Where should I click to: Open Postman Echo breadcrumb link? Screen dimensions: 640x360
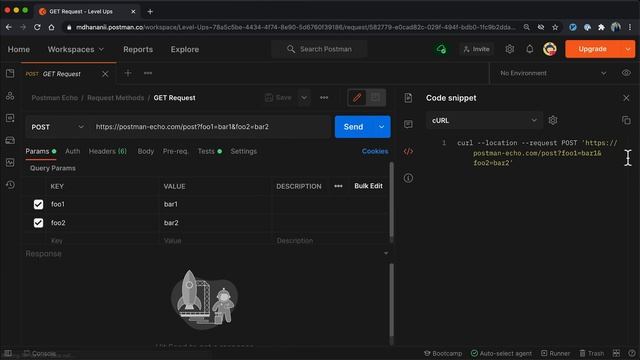(x=55, y=98)
